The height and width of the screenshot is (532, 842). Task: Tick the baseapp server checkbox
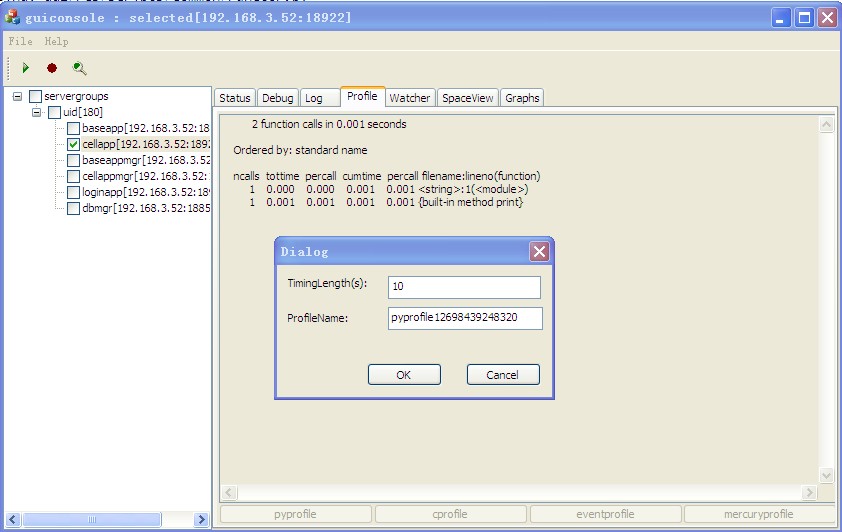point(74,128)
